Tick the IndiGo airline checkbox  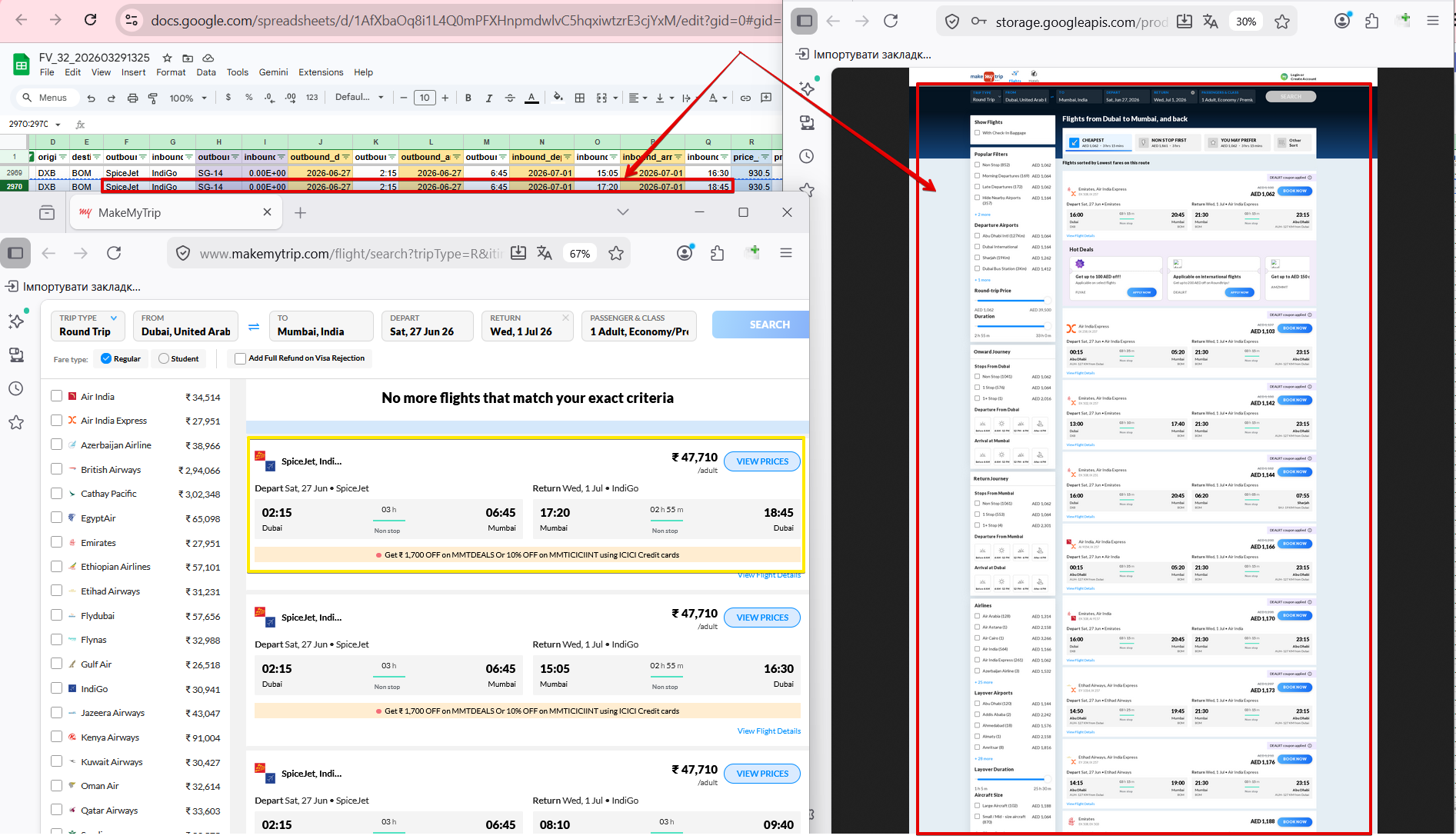pyautogui.click(x=56, y=688)
